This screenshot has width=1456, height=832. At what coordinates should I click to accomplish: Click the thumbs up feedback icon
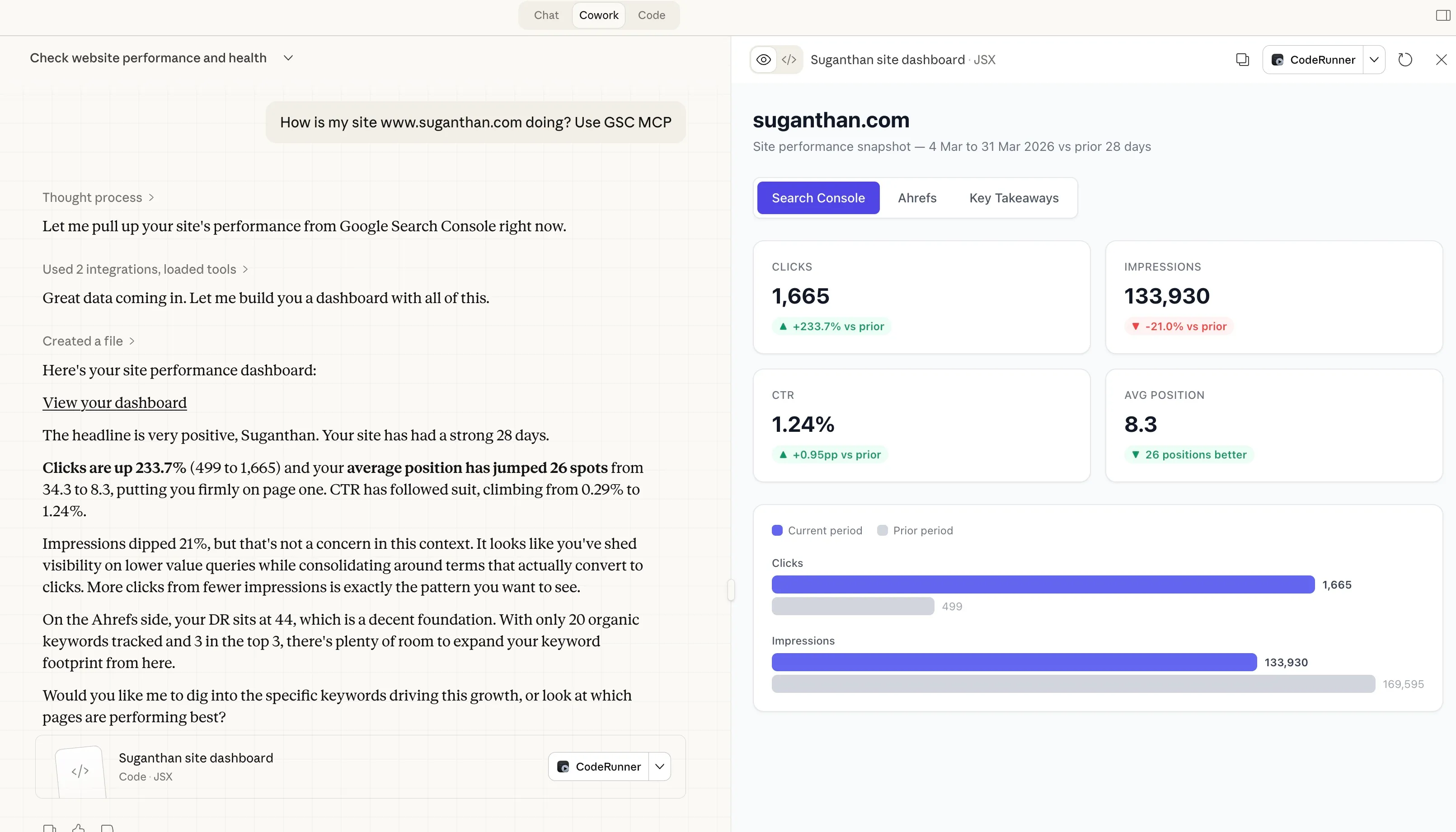click(x=78, y=827)
